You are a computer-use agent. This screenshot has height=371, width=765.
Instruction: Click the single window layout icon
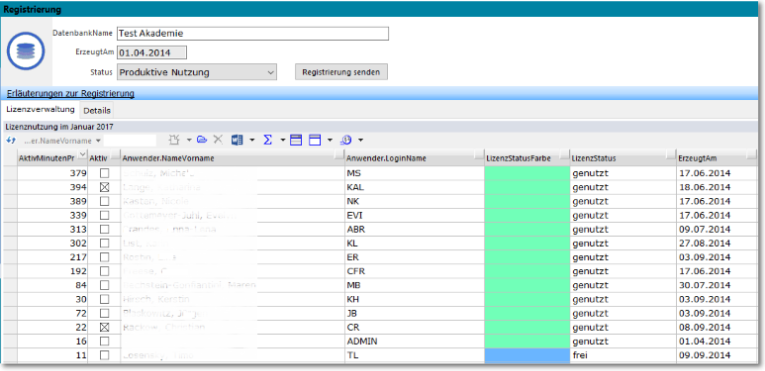pyautogui.click(x=315, y=140)
